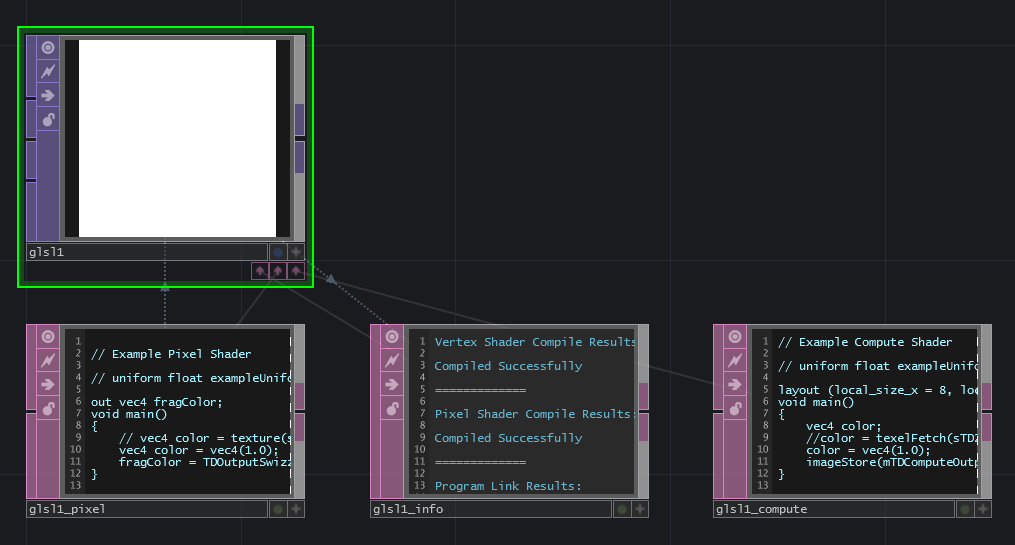Toggle the lock flag on glsl1 node
Viewport: 1015px width, 545px height.
coord(48,120)
